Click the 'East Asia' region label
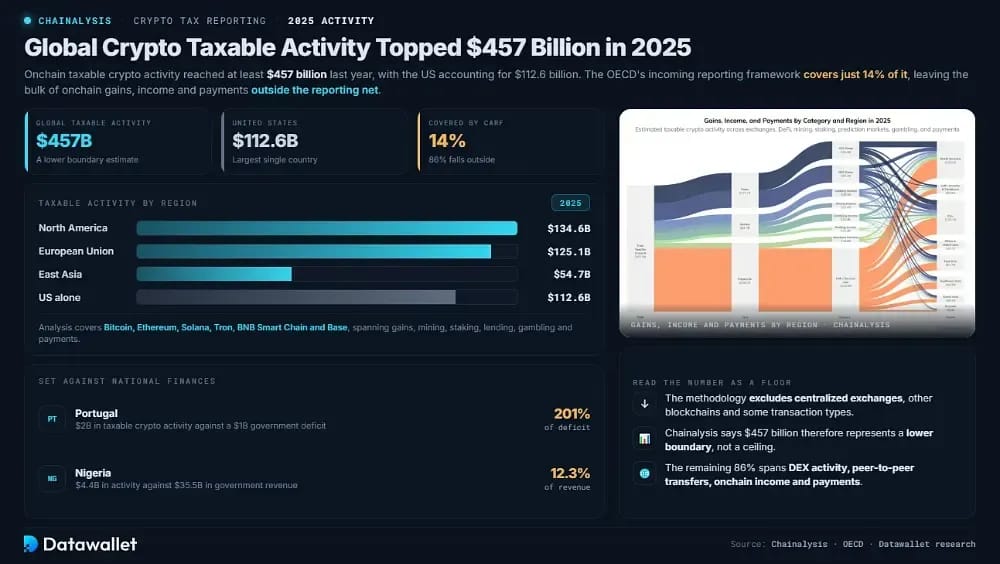 click(x=60, y=274)
